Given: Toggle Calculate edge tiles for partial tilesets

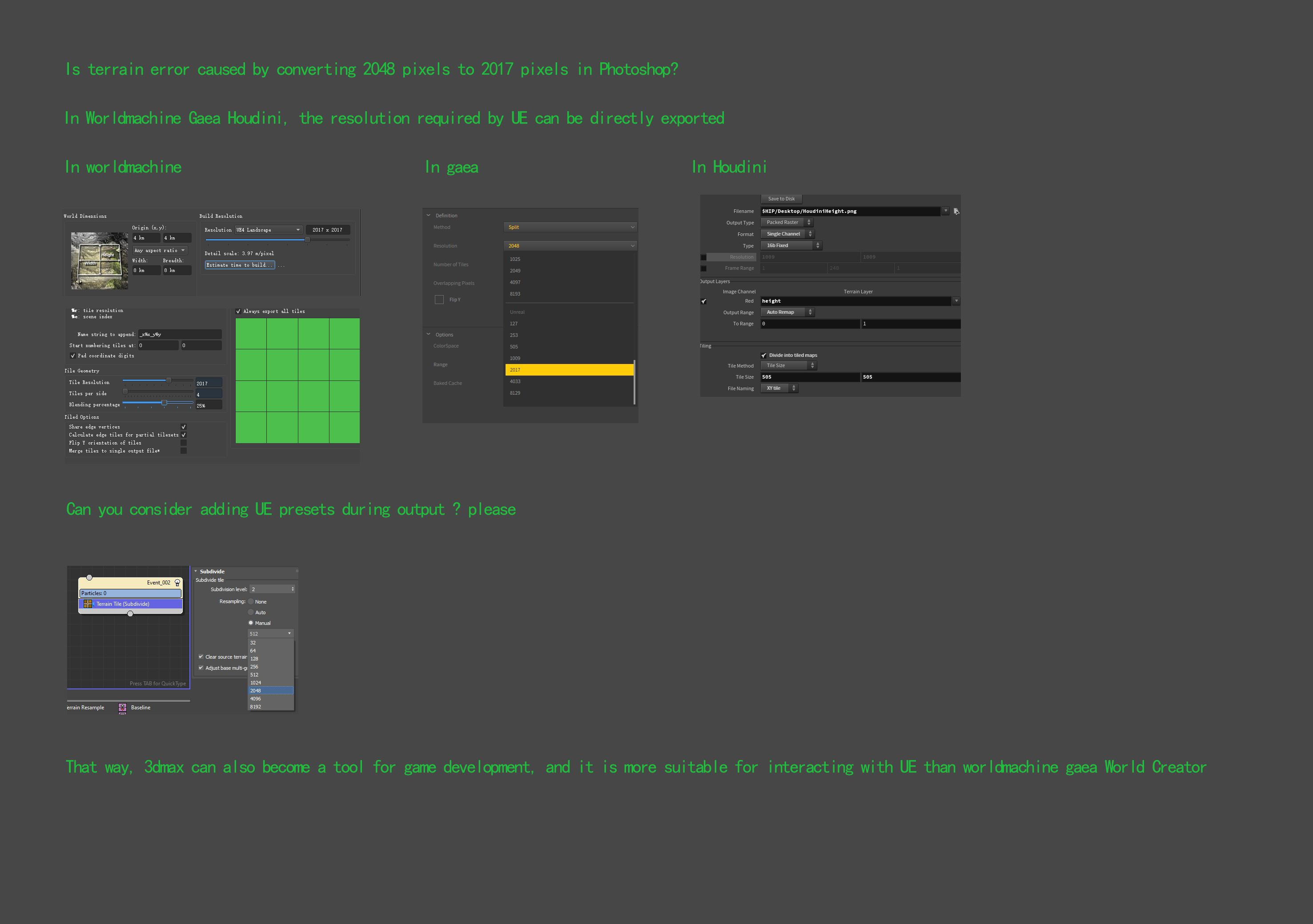Looking at the screenshot, I should click(x=184, y=435).
